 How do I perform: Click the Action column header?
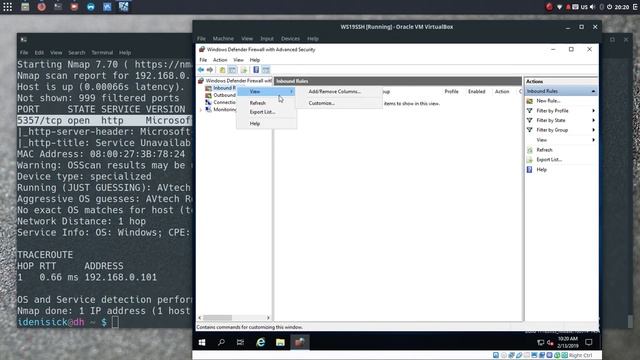click(x=502, y=91)
